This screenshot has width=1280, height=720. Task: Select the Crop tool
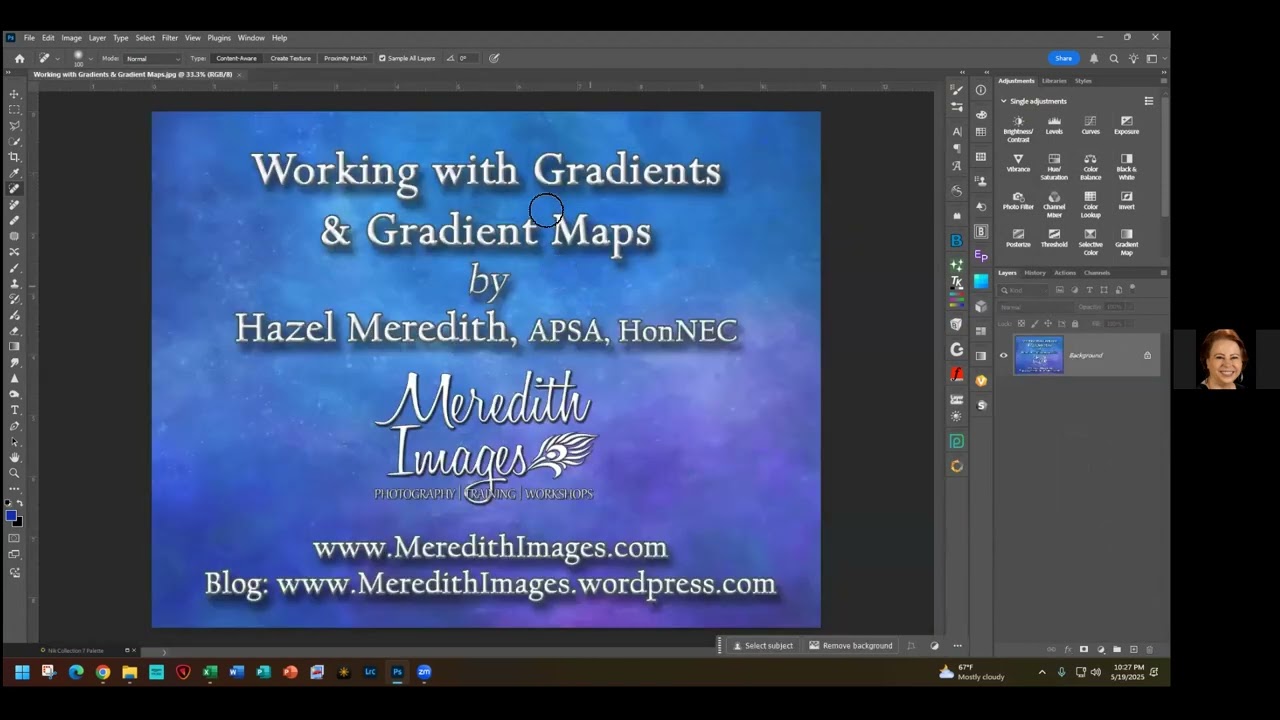click(x=14, y=157)
